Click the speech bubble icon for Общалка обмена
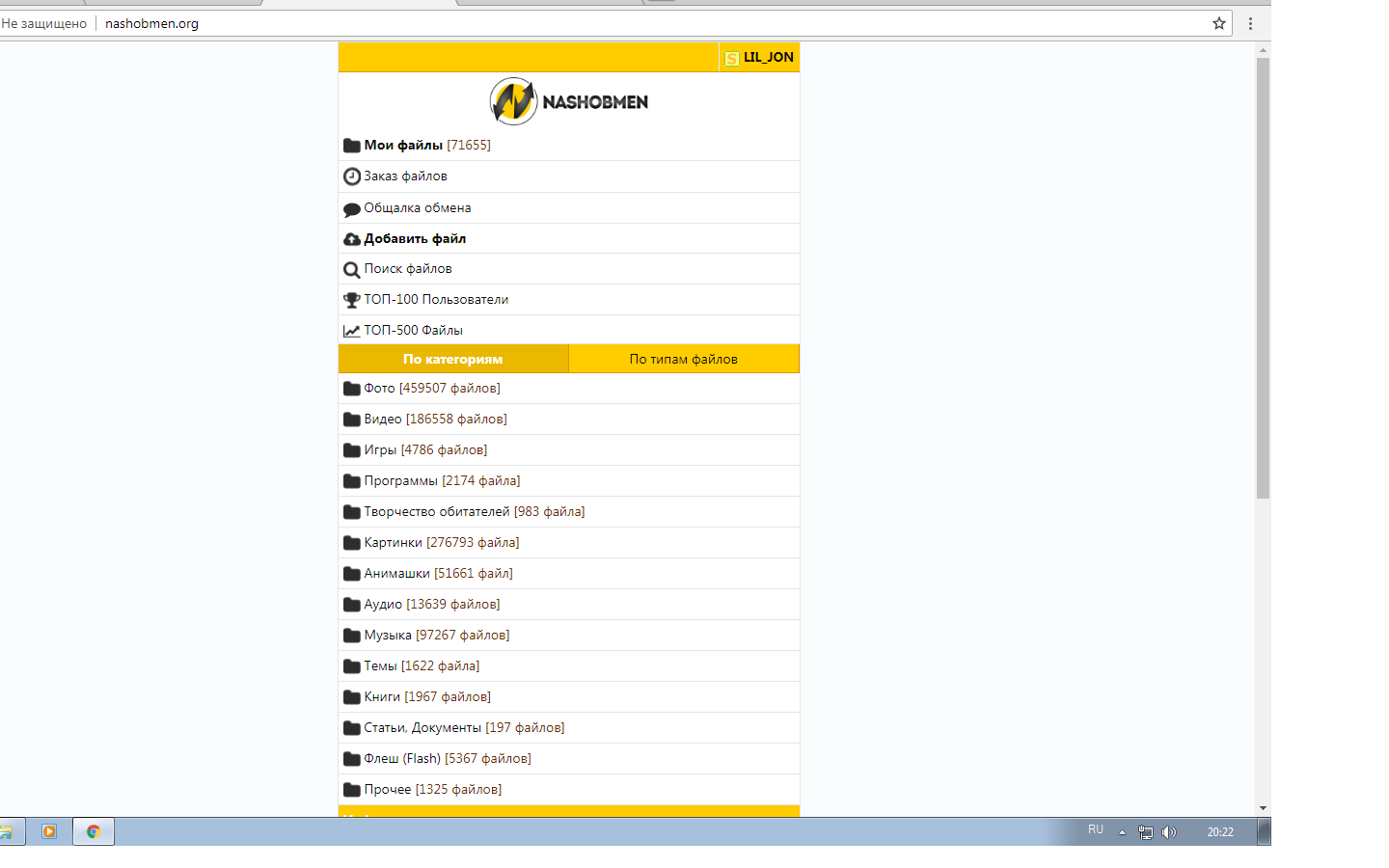The image size is (1389, 868). coord(352,209)
